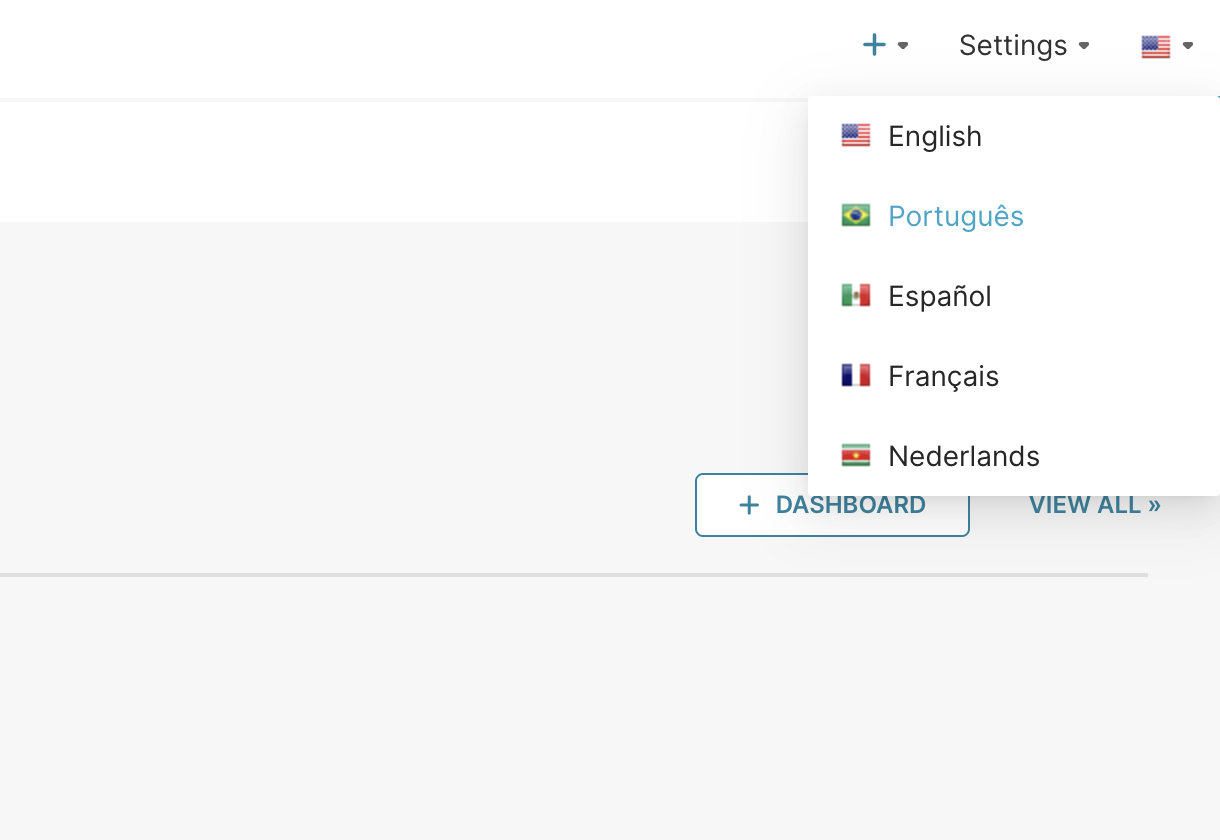This screenshot has width=1220, height=840.
Task: Click the American flag beside English
Action: point(856,135)
